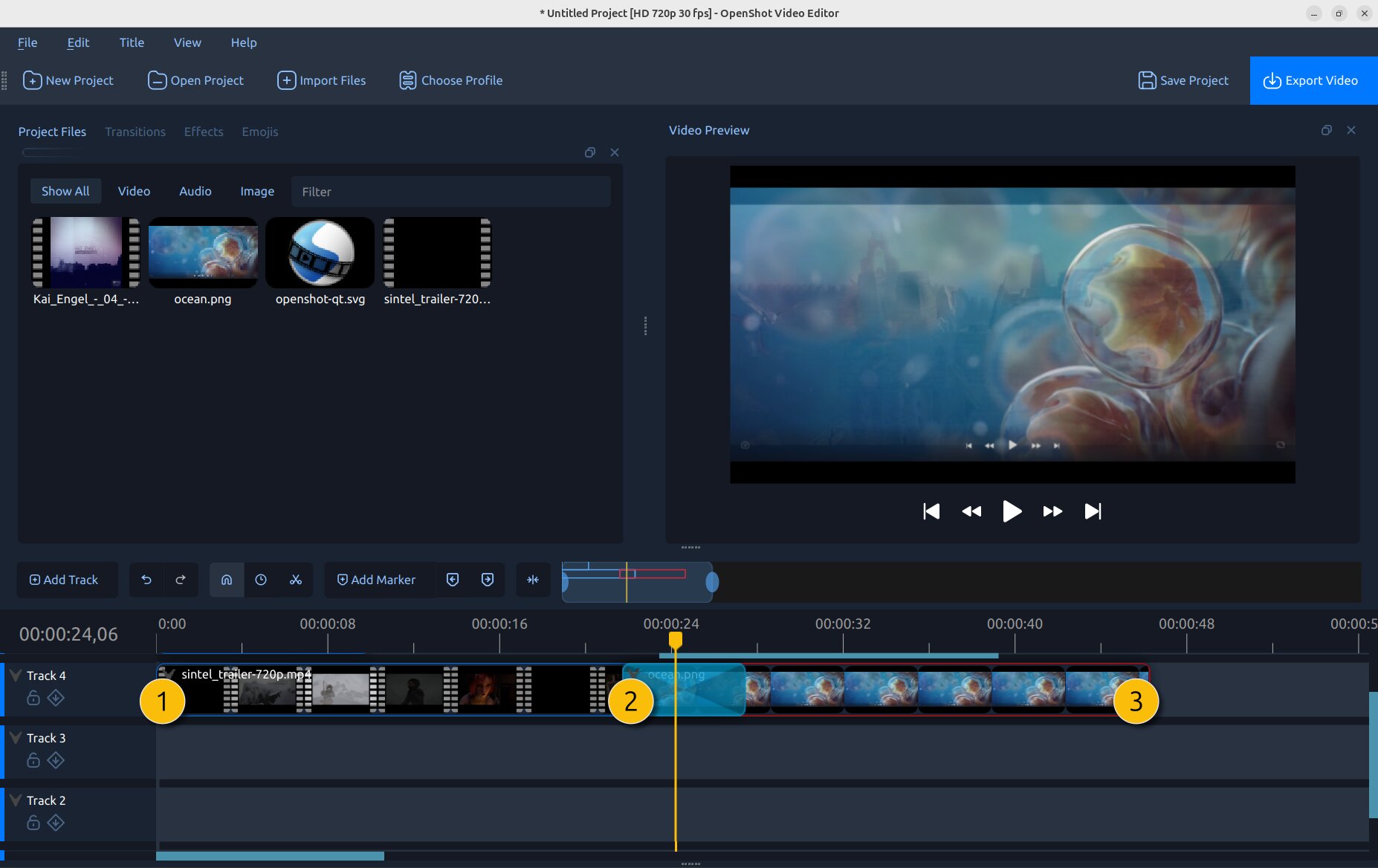Toggle the Show All filter in Project Files
This screenshot has height=868, width=1378.
[65, 191]
